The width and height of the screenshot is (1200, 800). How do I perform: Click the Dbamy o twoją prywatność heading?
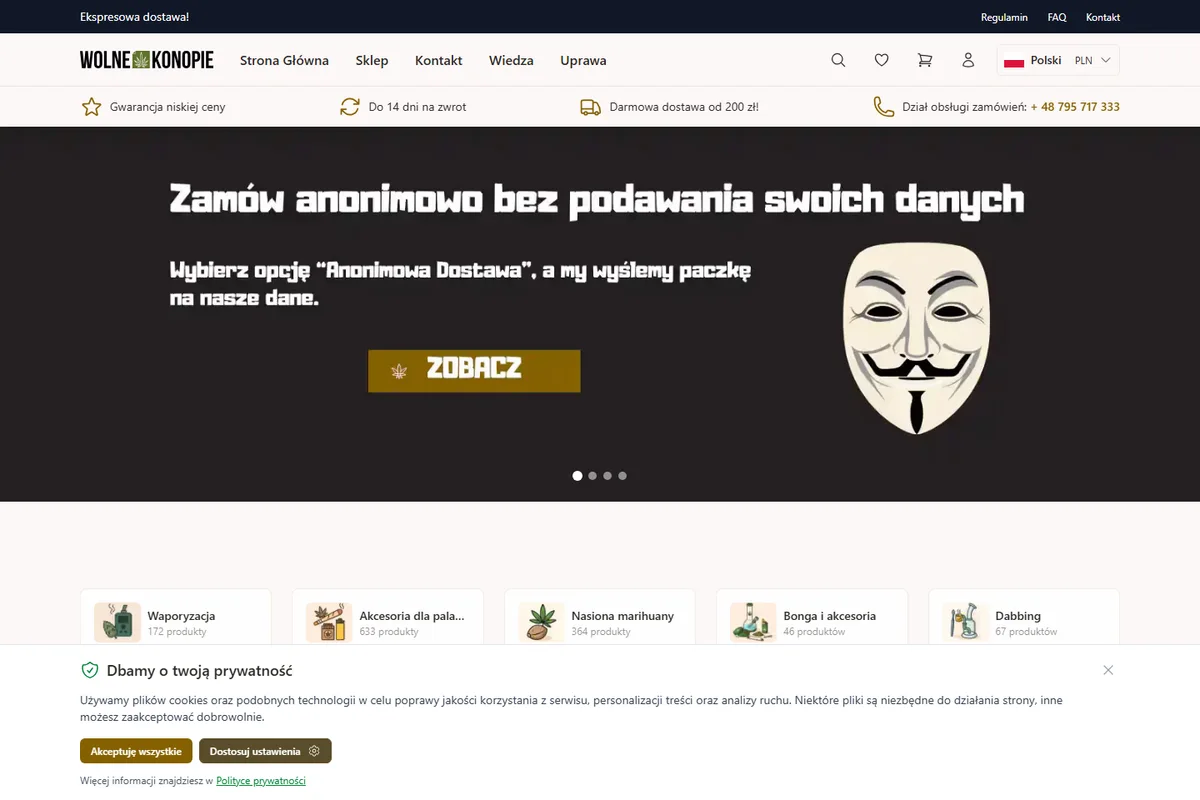click(200, 671)
